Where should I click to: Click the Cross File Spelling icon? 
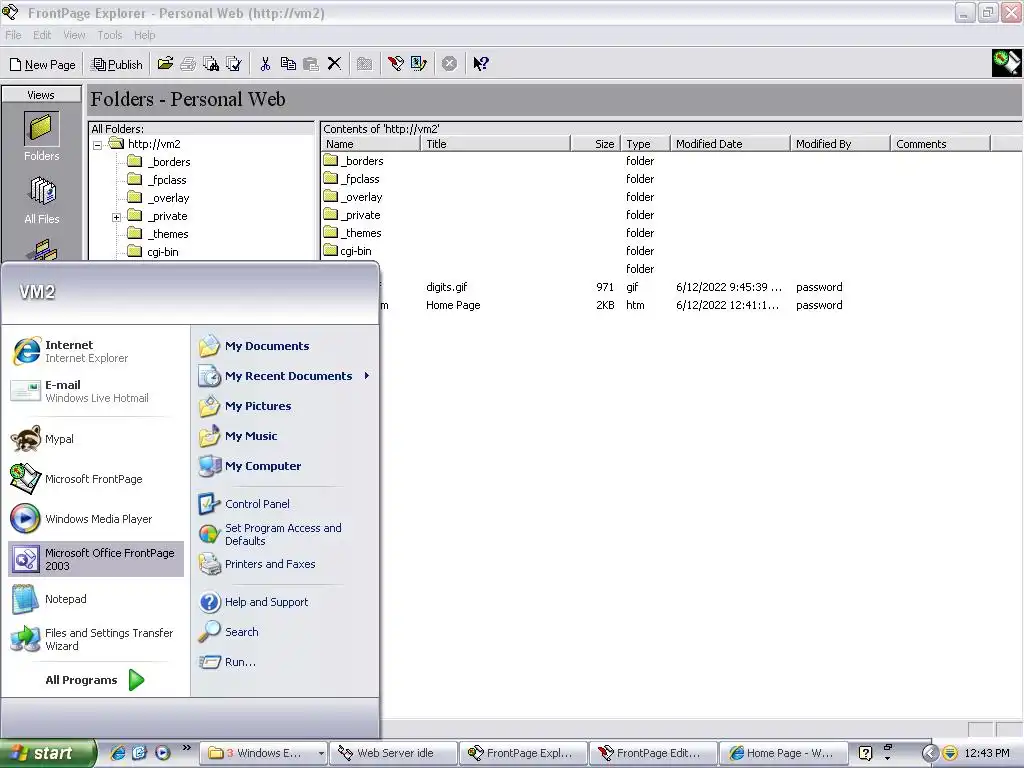point(233,63)
